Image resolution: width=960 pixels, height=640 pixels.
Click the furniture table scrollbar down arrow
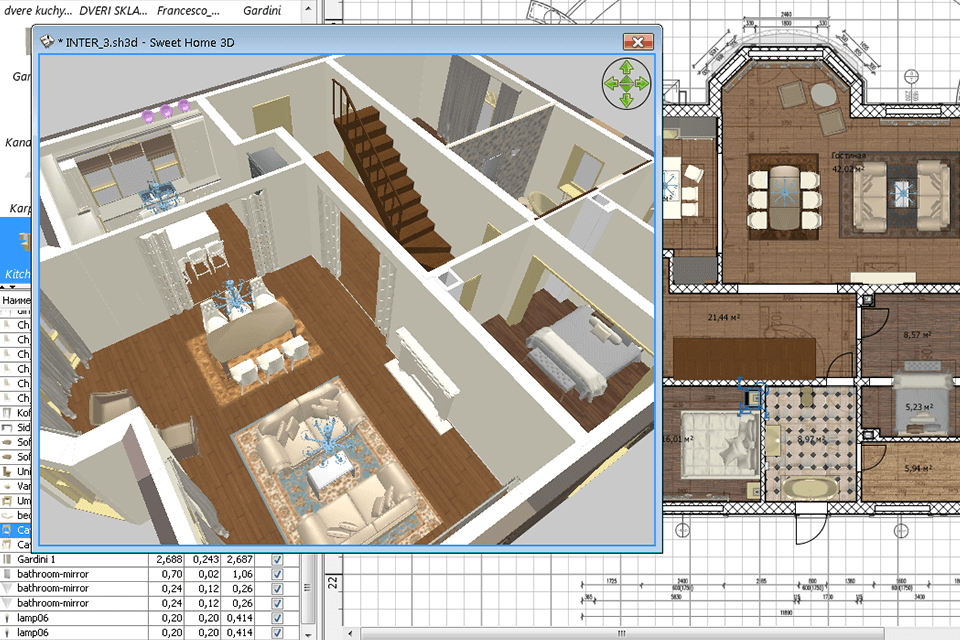308,634
